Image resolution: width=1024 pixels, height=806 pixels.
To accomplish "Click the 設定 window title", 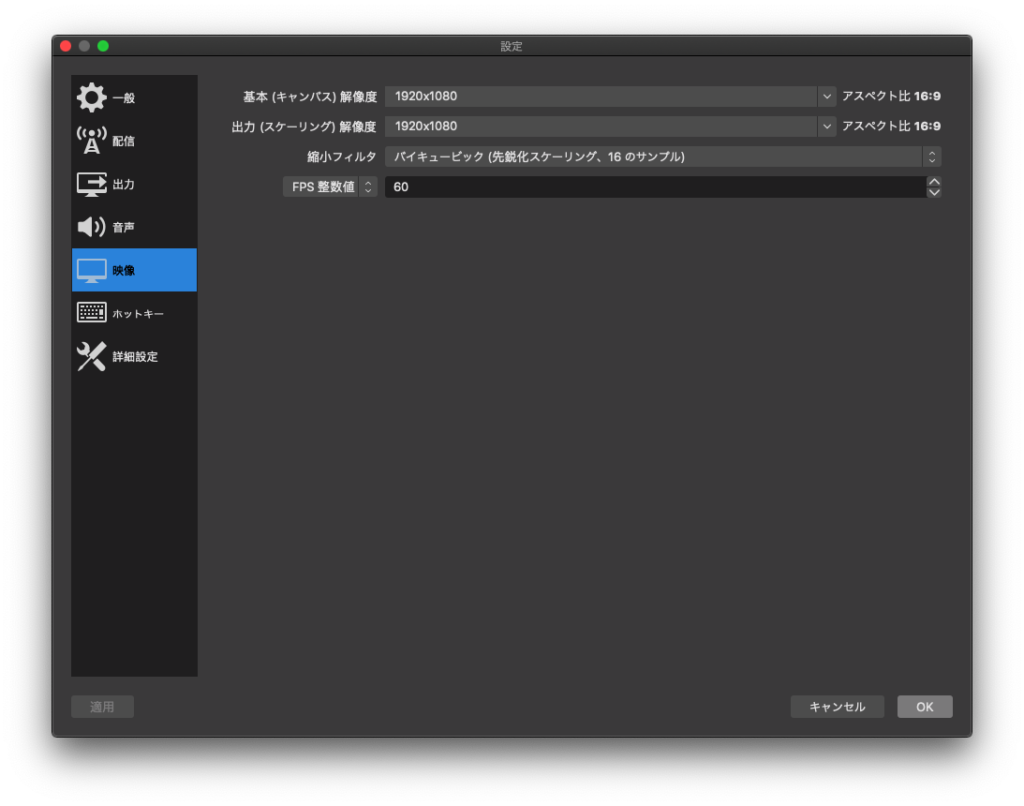I will [511, 46].
